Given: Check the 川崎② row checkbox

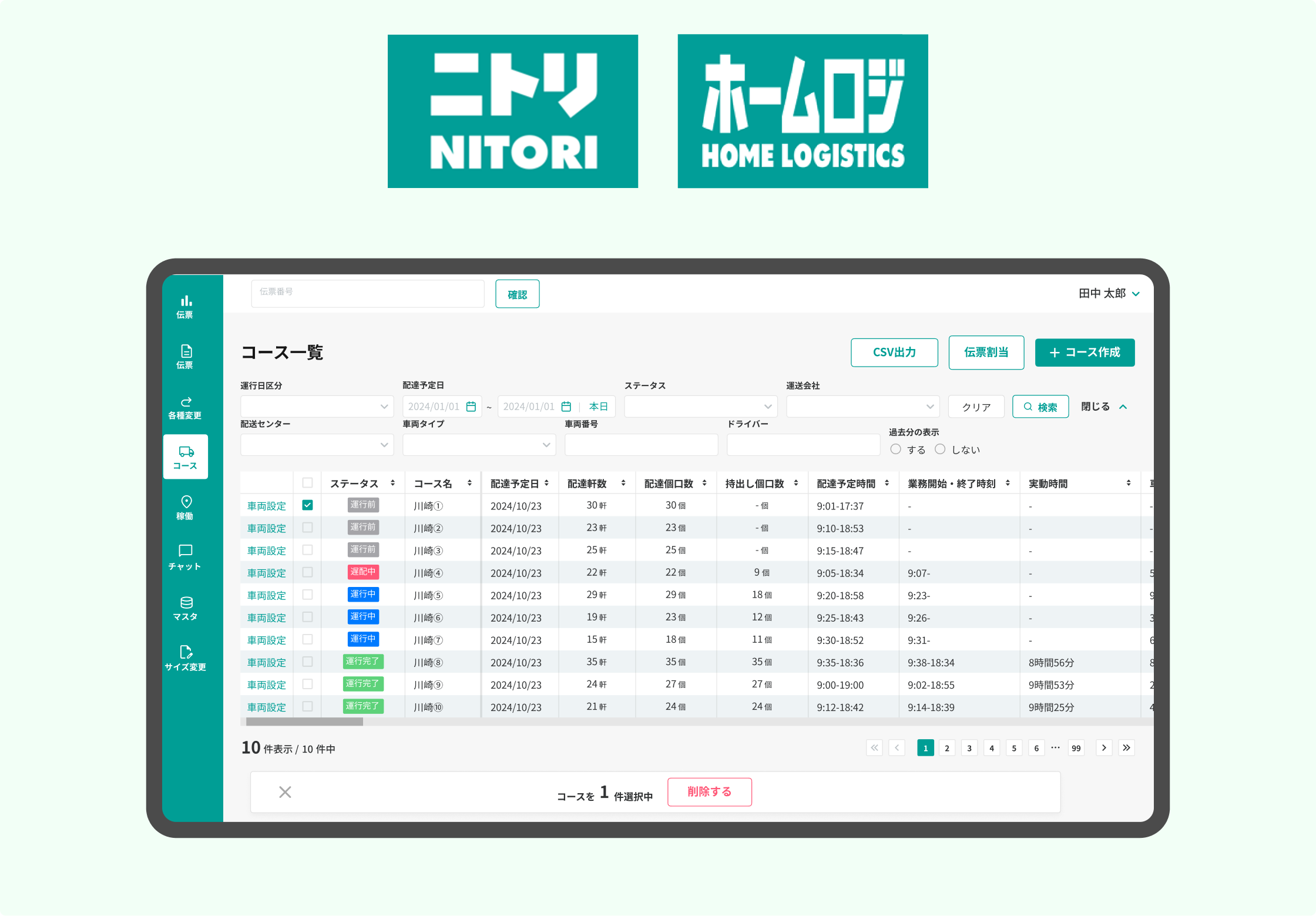Looking at the screenshot, I should [307, 527].
